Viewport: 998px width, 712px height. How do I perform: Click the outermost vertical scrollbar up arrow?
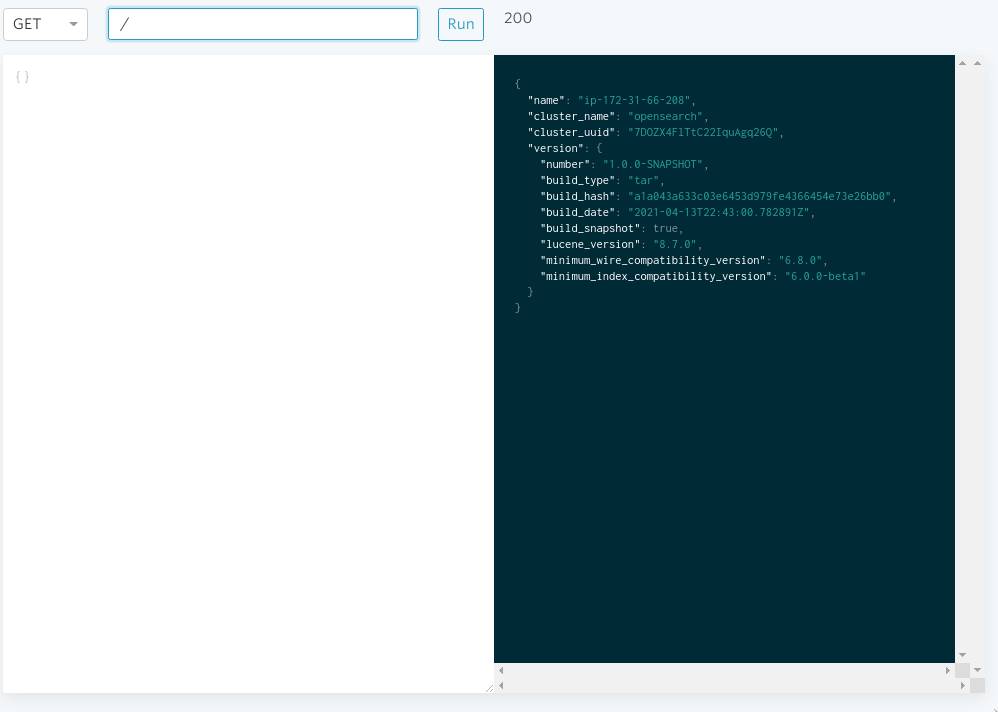(977, 62)
